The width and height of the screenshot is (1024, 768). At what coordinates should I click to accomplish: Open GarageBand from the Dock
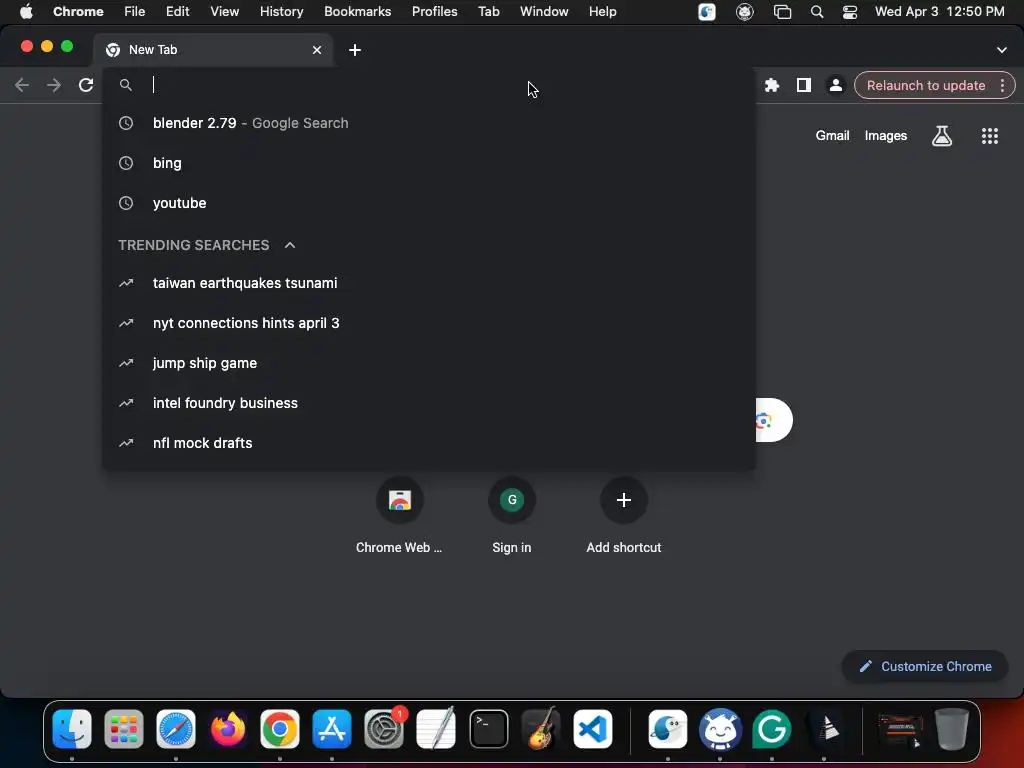541,729
